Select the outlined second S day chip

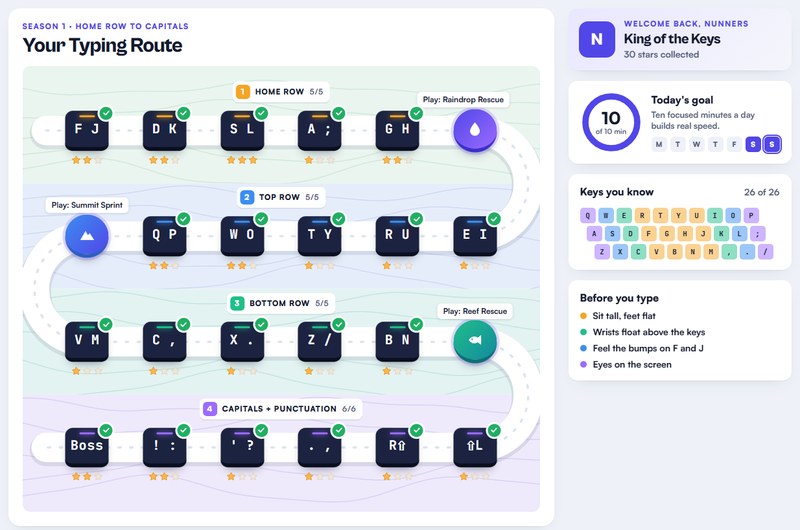(x=772, y=144)
